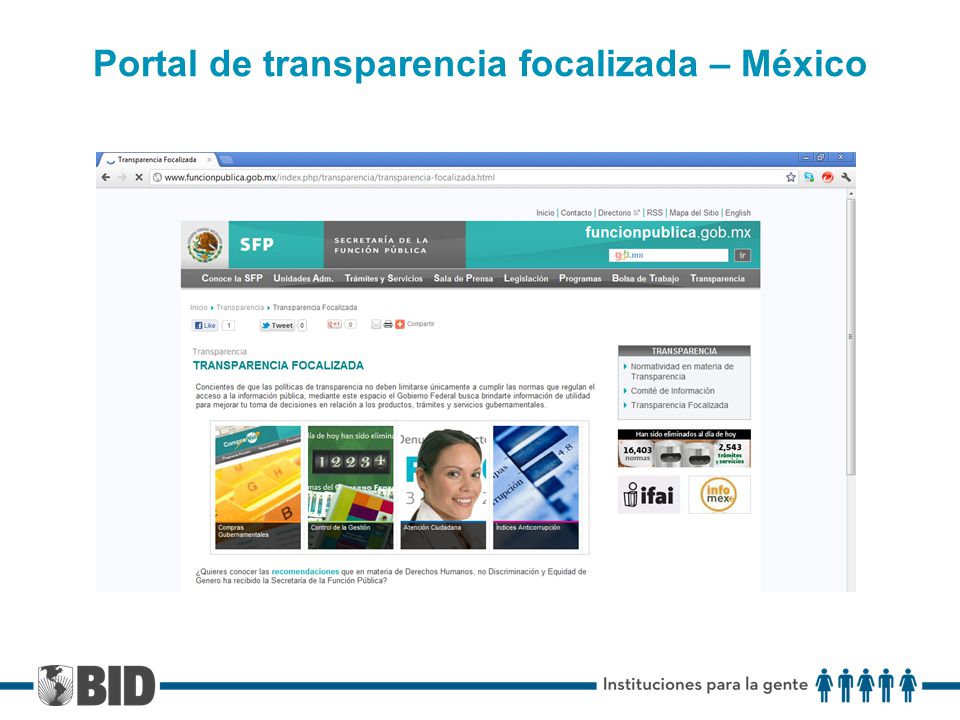The height and width of the screenshot is (720, 960).
Task: Open the Legislación menu
Action: point(526,279)
